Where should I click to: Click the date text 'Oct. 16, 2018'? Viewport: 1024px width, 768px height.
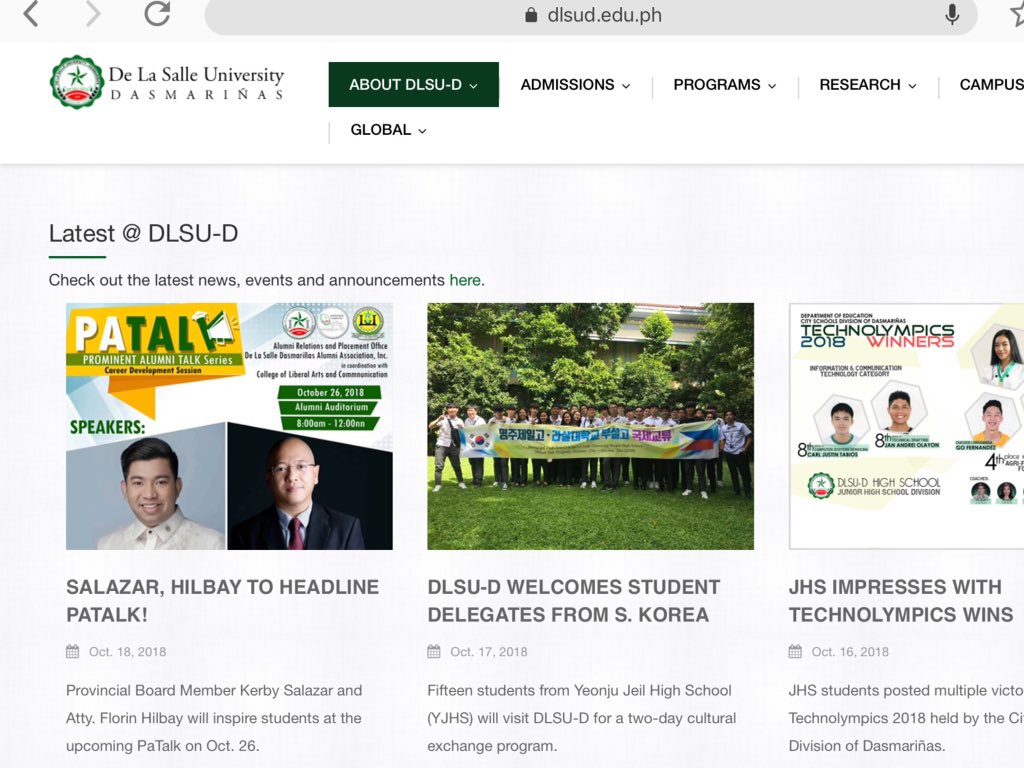coord(850,652)
